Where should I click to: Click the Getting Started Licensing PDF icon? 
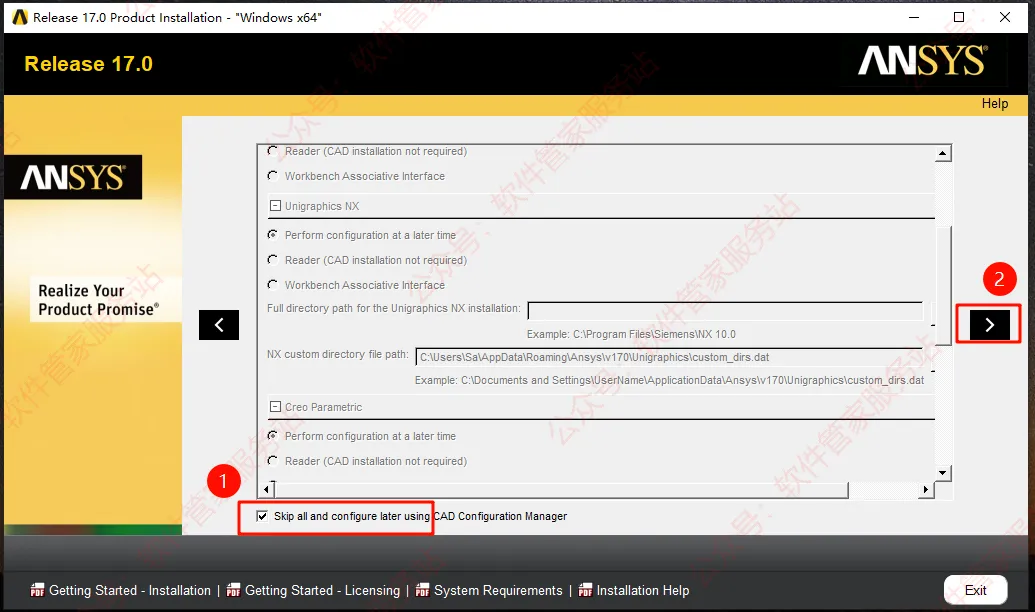233,590
